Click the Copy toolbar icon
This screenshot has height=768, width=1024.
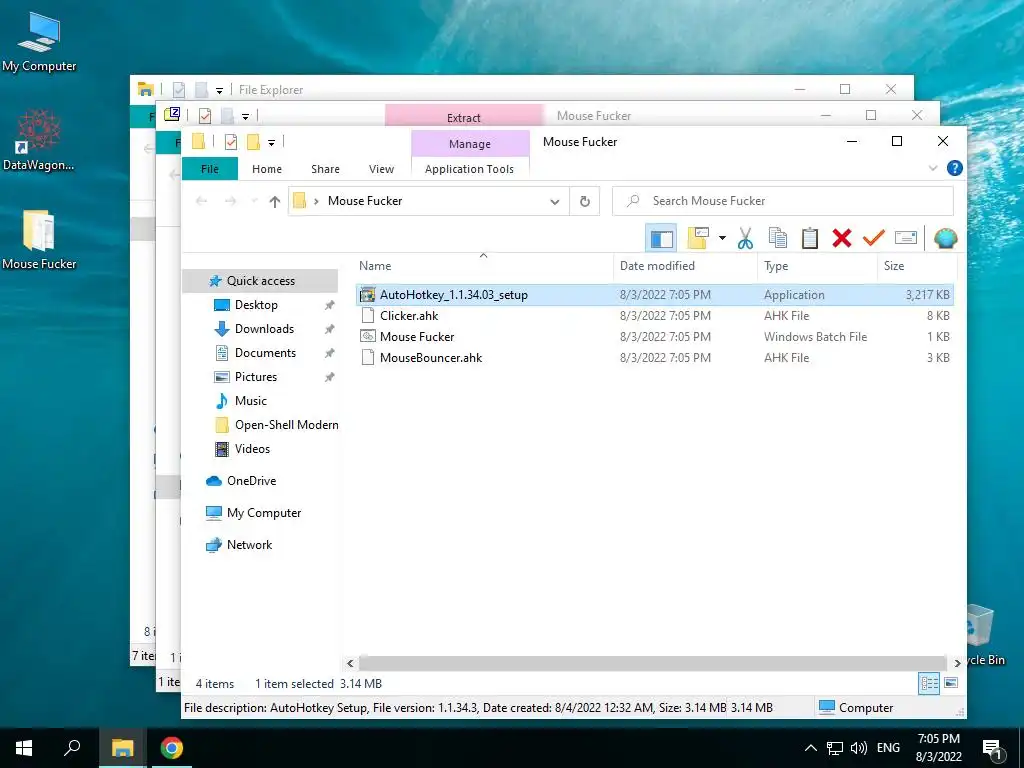coord(777,238)
